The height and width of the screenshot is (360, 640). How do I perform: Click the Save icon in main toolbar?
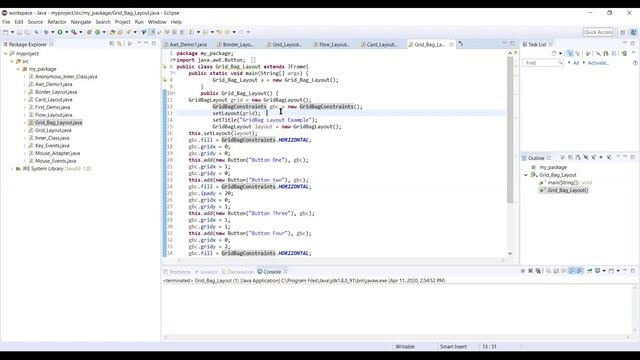pyautogui.click(x=19, y=32)
